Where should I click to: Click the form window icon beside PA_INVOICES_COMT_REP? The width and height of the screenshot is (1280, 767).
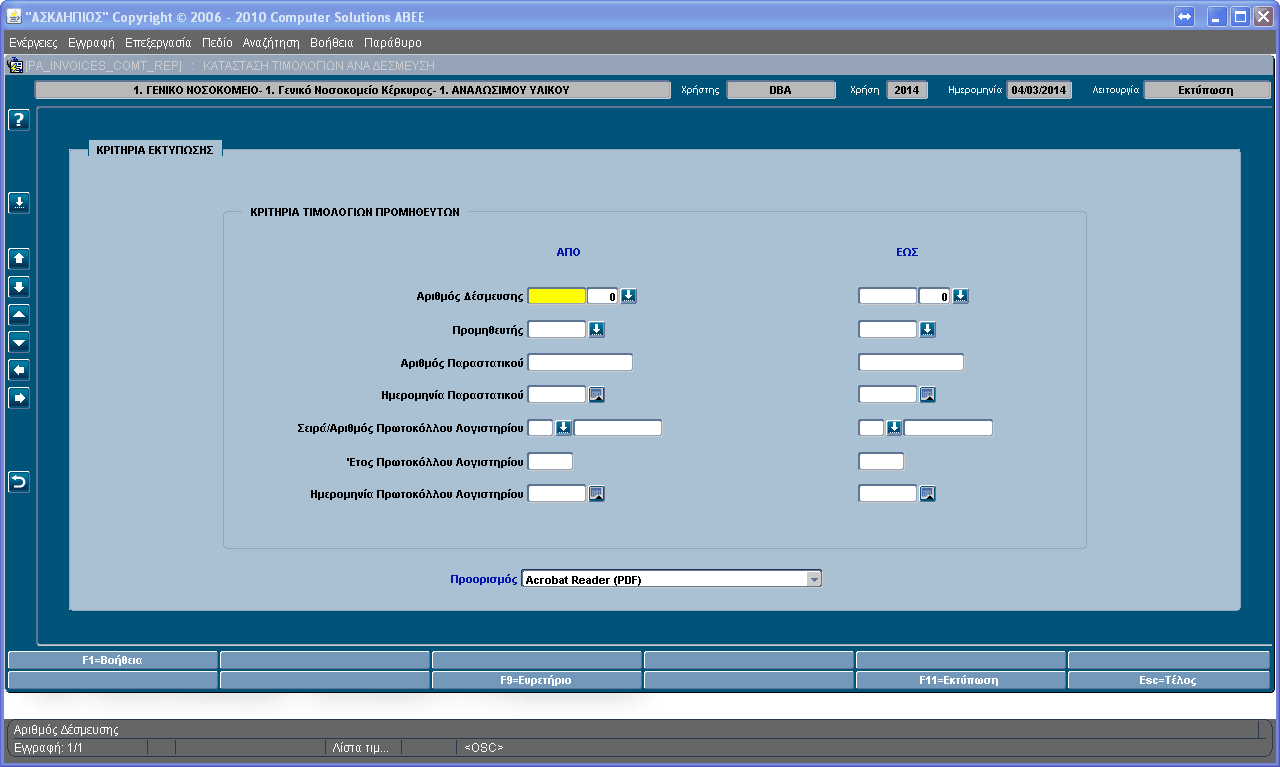[15, 65]
